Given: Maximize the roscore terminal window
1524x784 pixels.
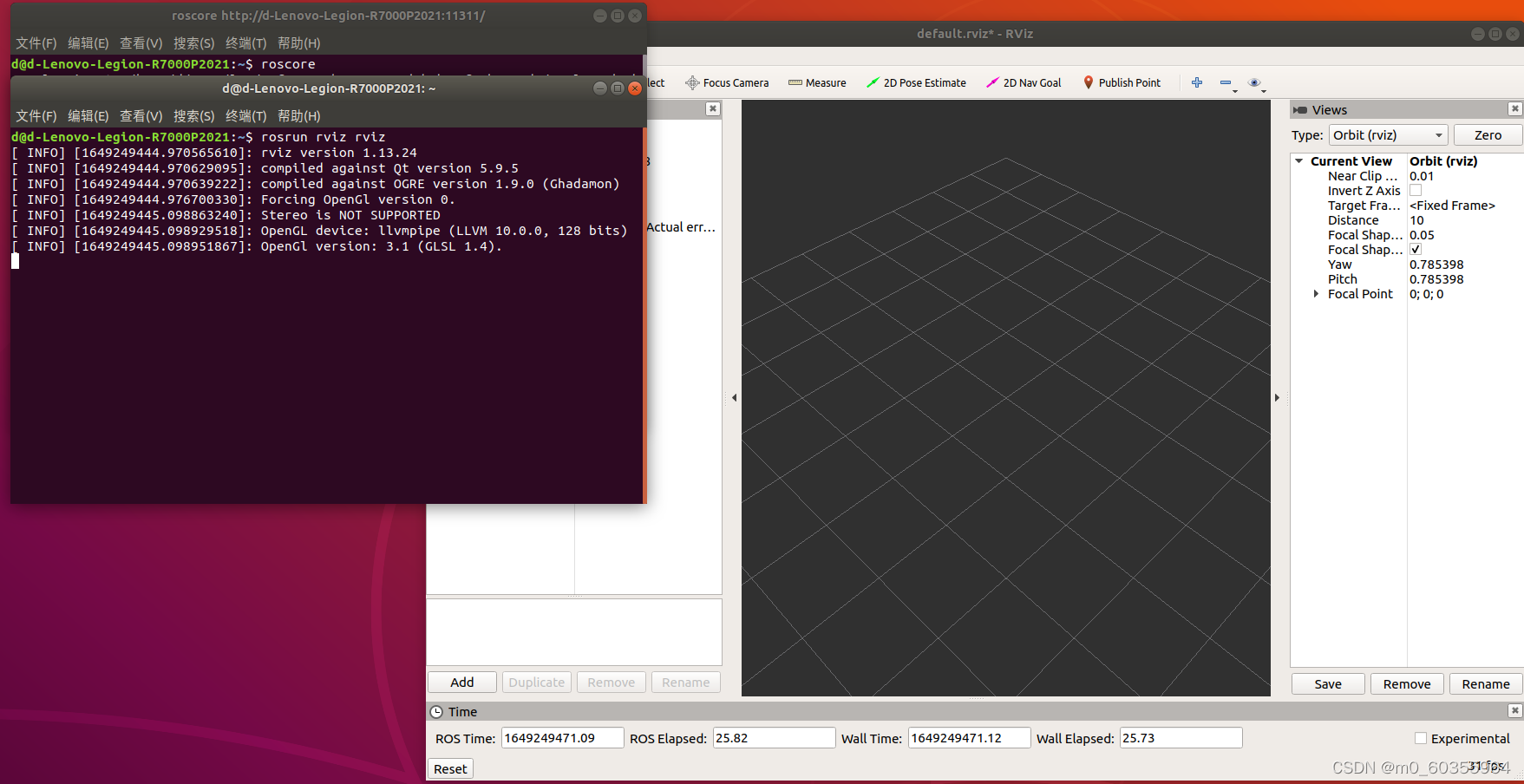Looking at the screenshot, I should tap(618, 16).
